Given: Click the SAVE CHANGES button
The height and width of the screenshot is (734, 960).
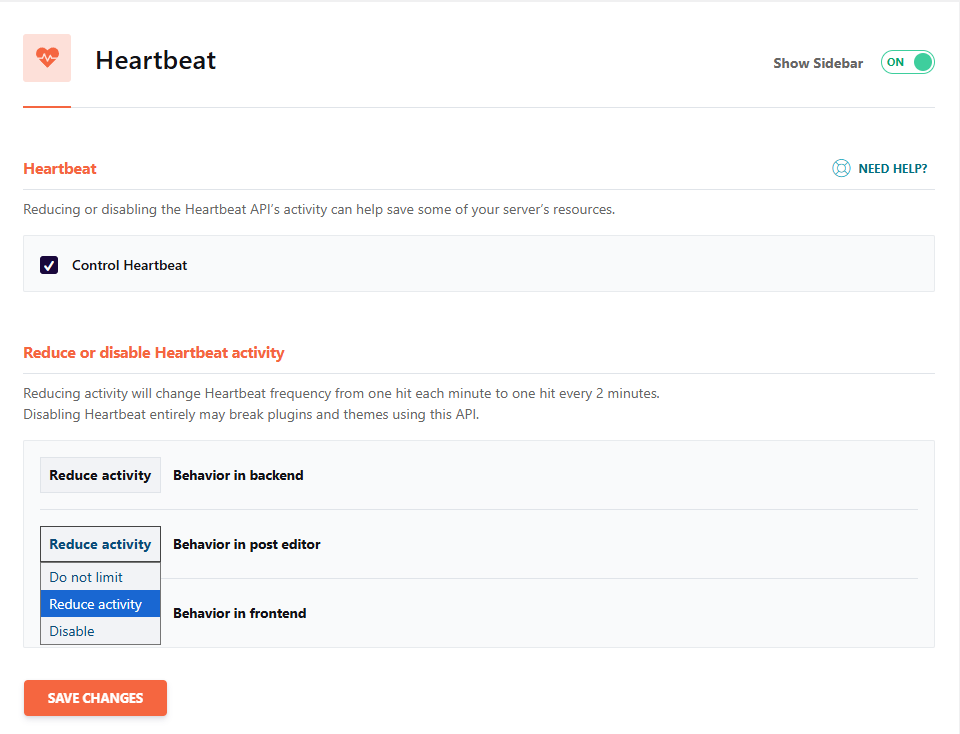Looking at the screenshot, I should [95, 697].
